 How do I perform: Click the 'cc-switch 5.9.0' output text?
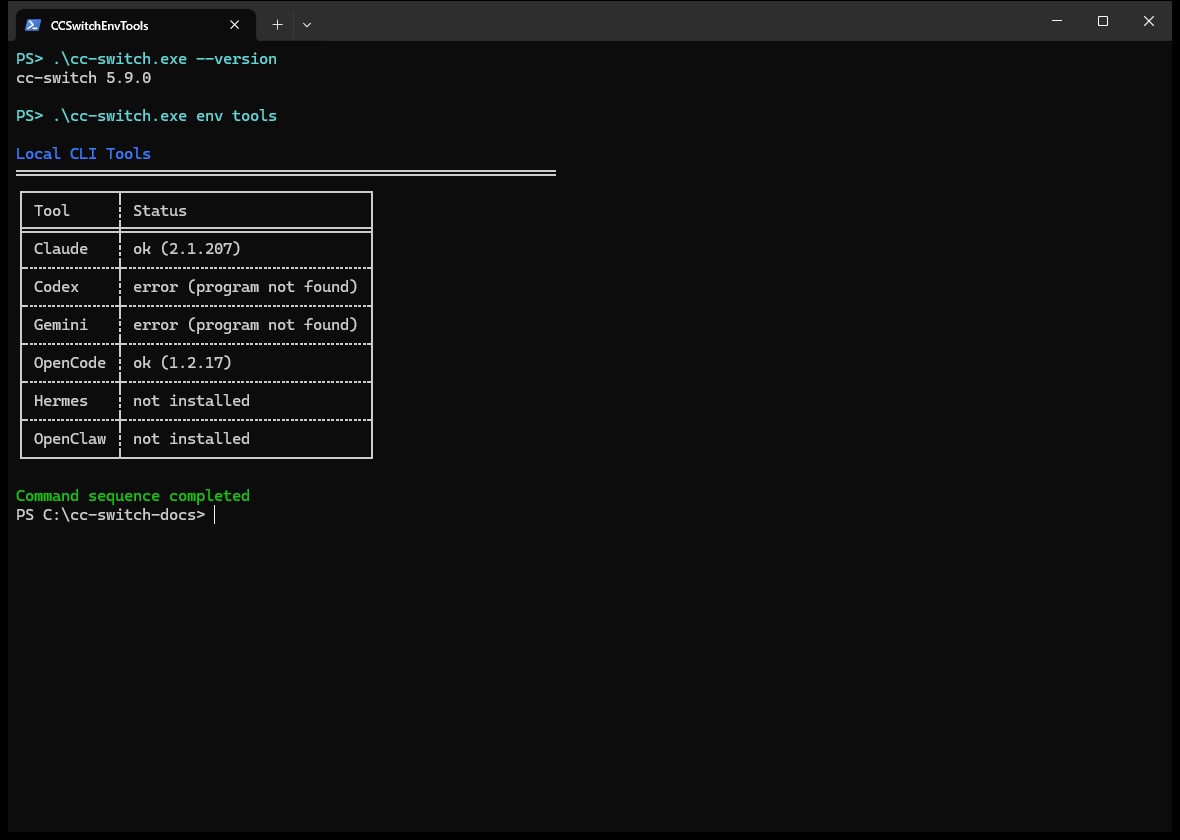point(84,78)
